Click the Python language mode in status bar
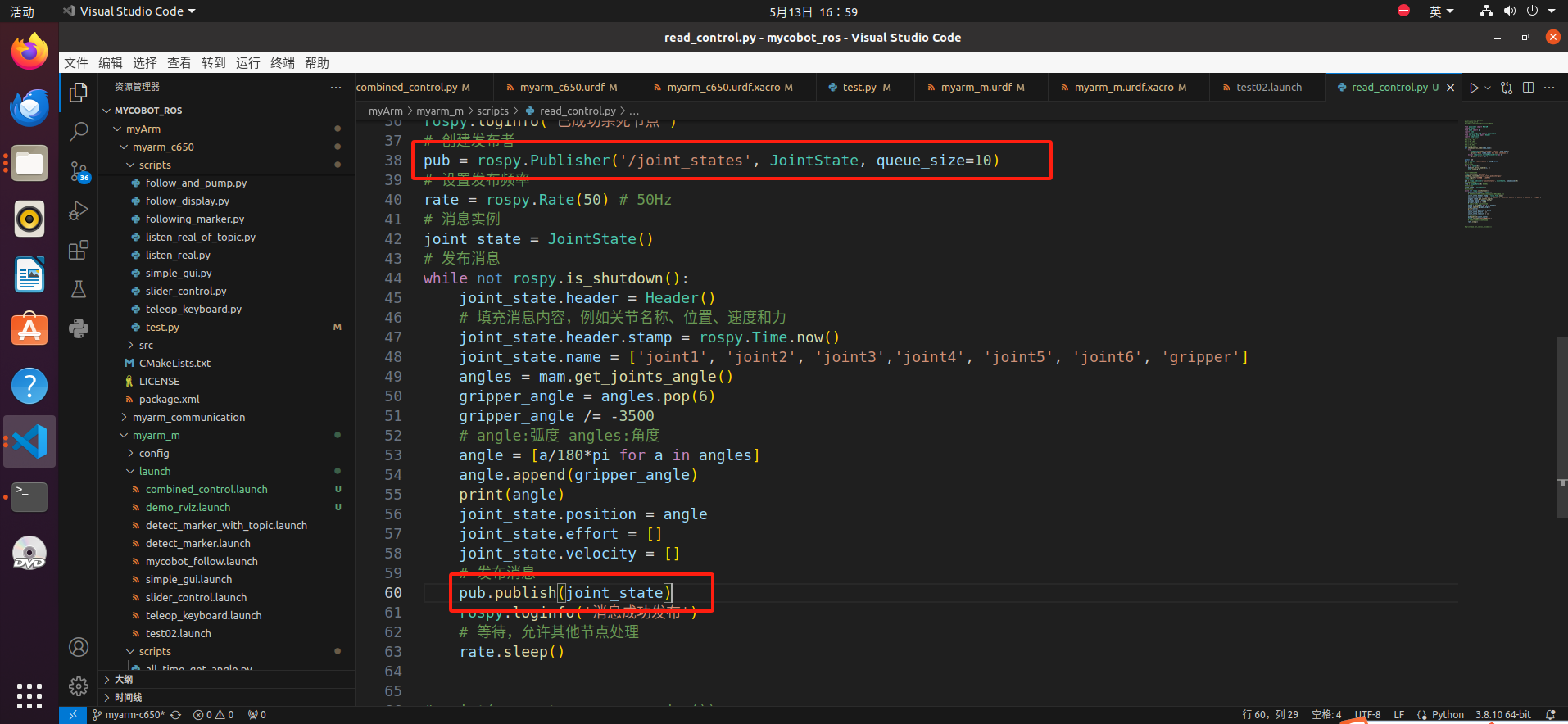The height and width of the screenshot is (724, 1568). click(x=1448, y=715)
